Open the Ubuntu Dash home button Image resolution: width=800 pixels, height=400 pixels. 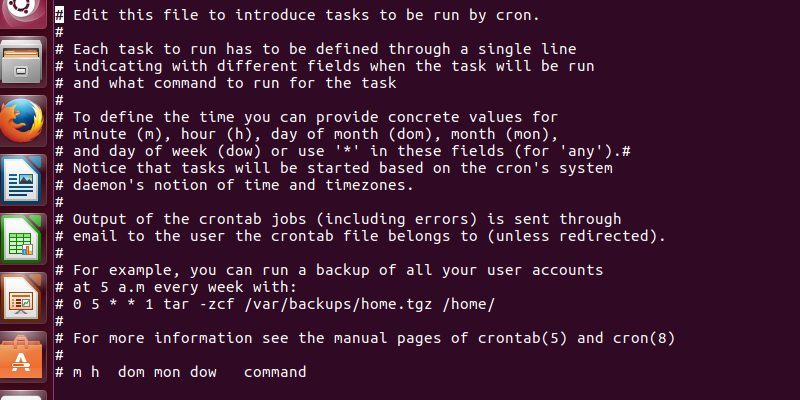(24, 10)
